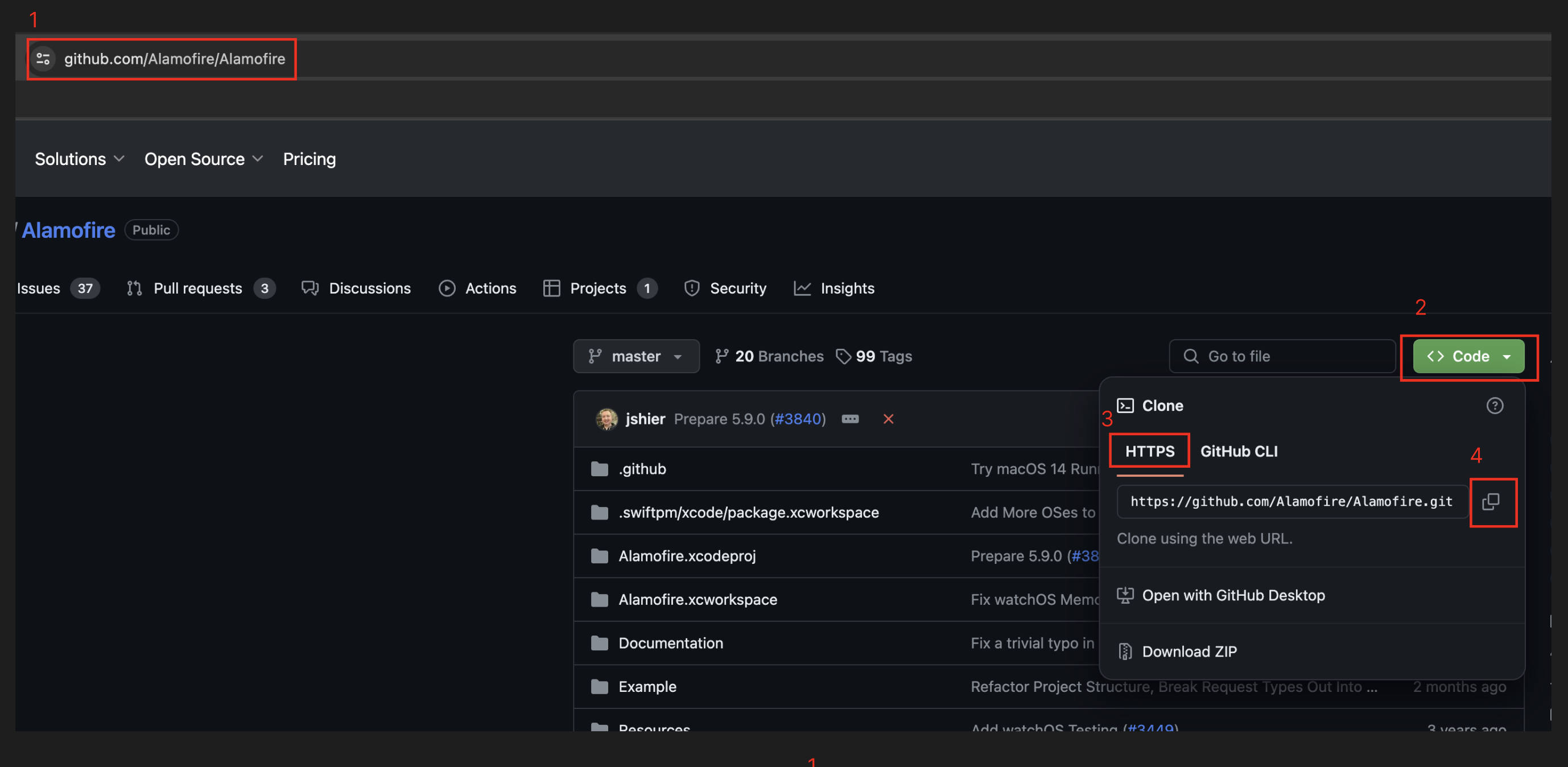Click Open with GitHub Desktop

pyautogui.click(x=1232, y=595)
